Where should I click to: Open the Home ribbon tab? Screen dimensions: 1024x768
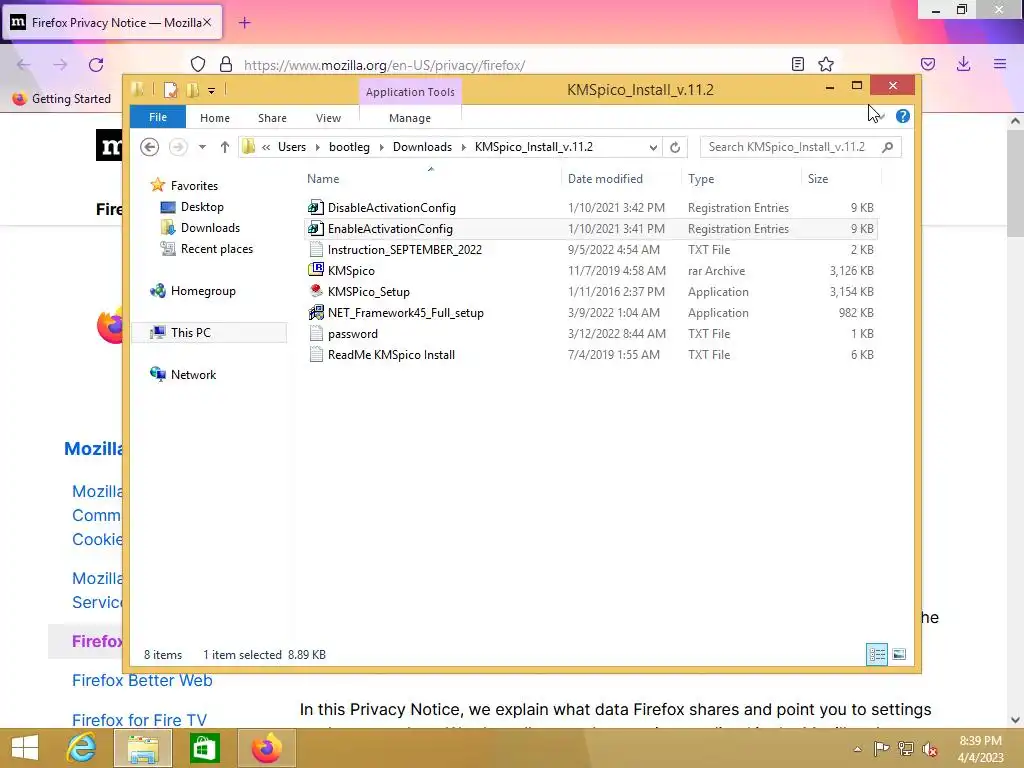(215, 118)
